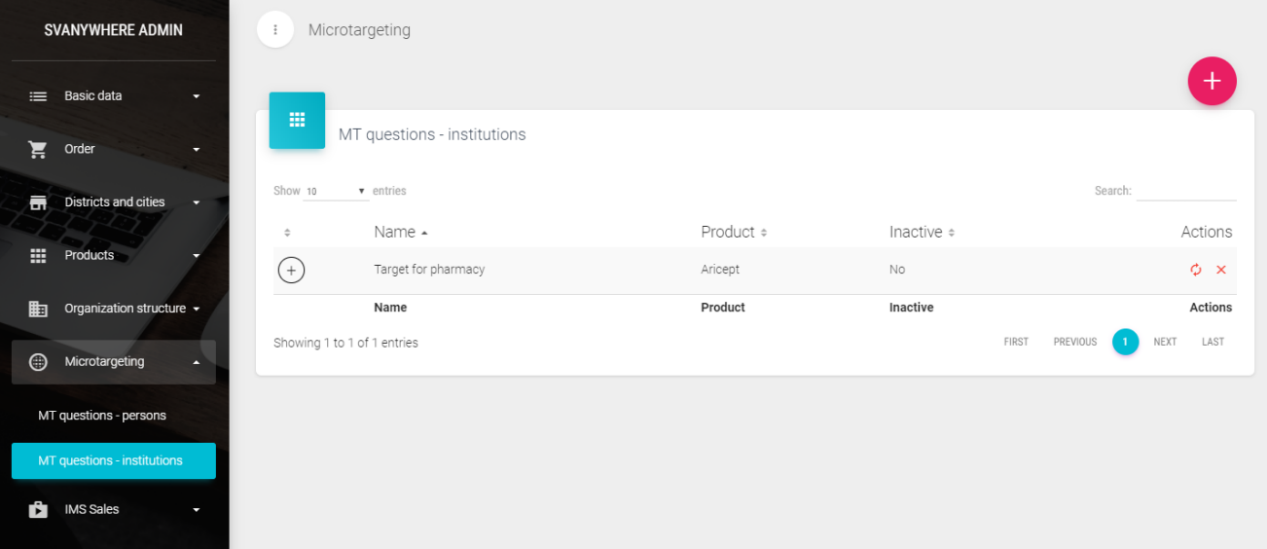
Task: Click page number 1 in pagination
Action: pos(1125,342)
